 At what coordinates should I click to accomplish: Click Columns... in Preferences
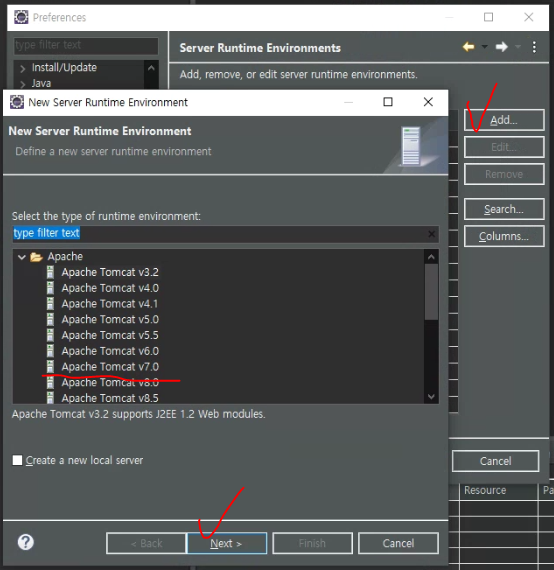coord(504,236)
